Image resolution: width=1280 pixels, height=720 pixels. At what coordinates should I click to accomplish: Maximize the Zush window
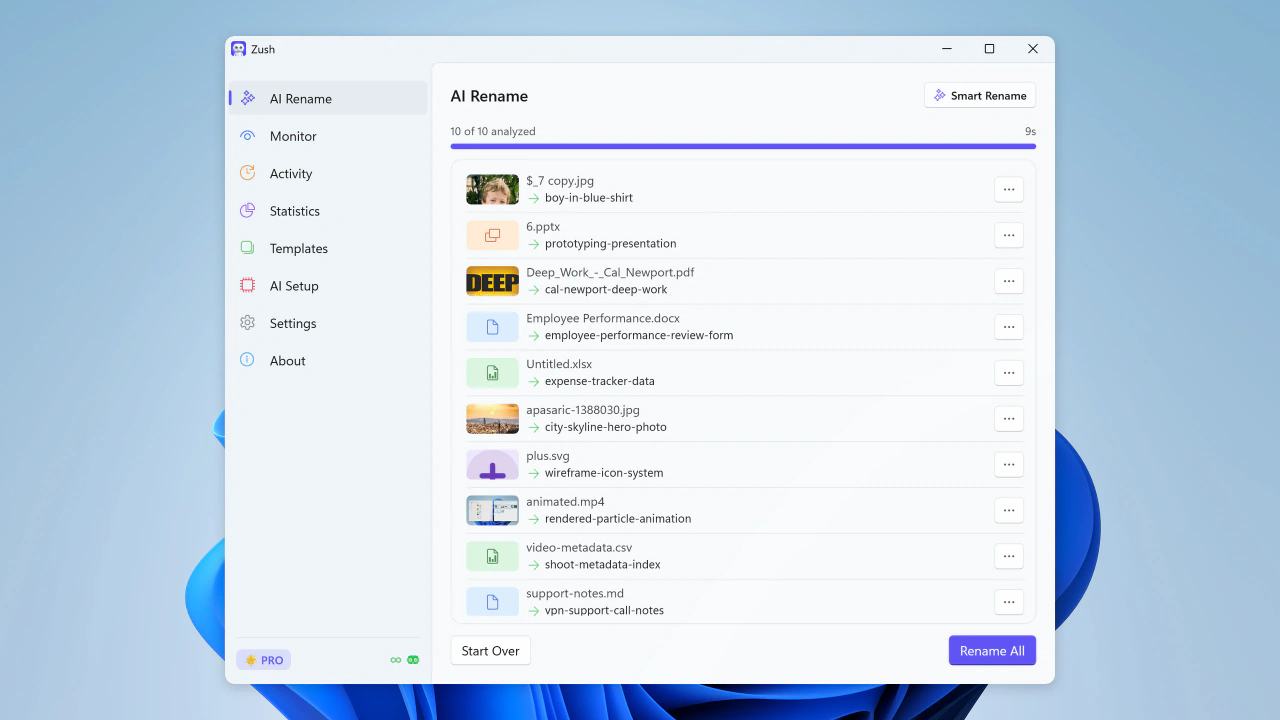[x=989, y=49]
